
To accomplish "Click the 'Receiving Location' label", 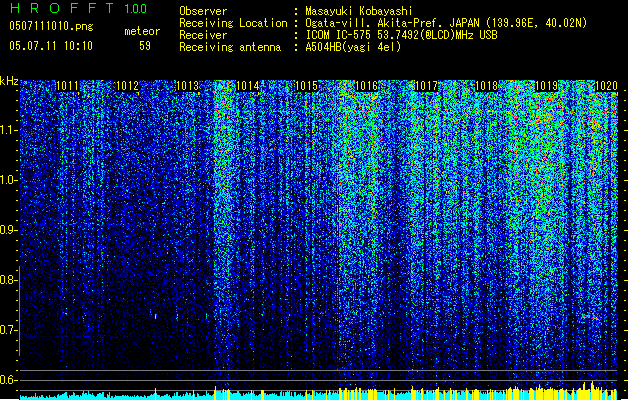I will tap(233, 23).
